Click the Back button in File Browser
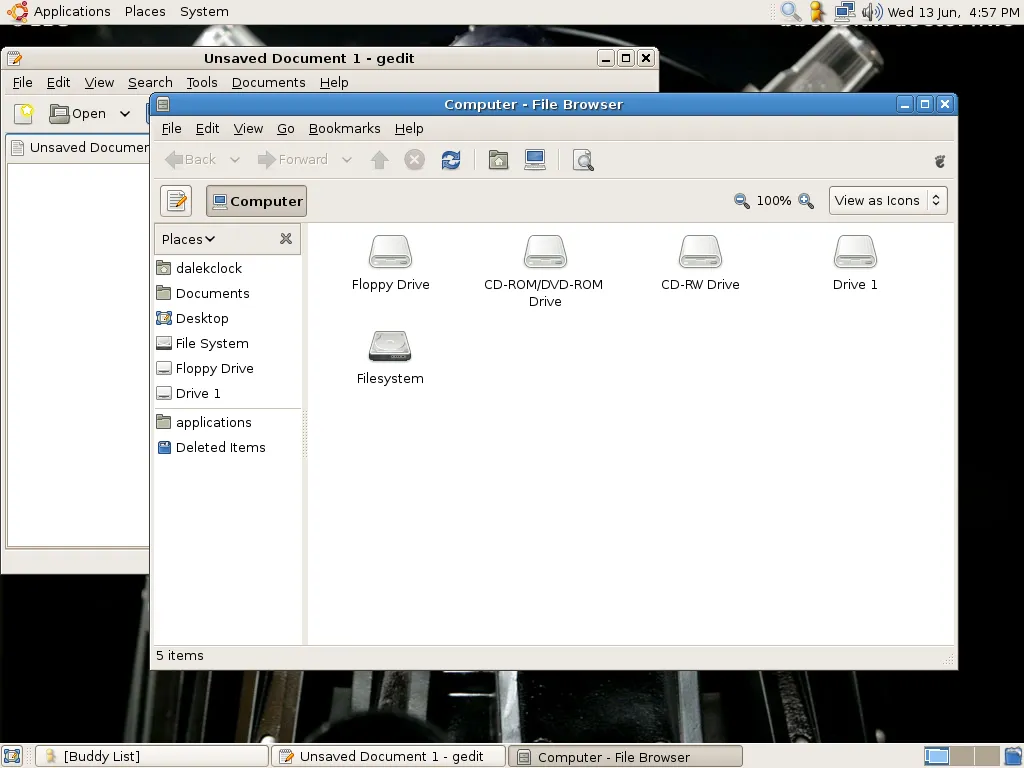1024x768 pixels. (191, 160)
